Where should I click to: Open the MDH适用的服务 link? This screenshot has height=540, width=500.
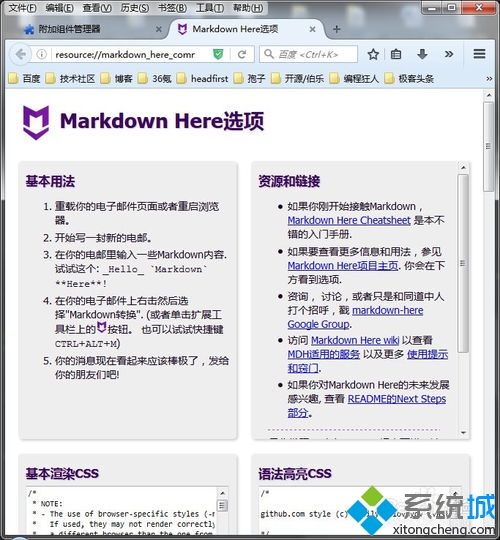pos(323,354)
